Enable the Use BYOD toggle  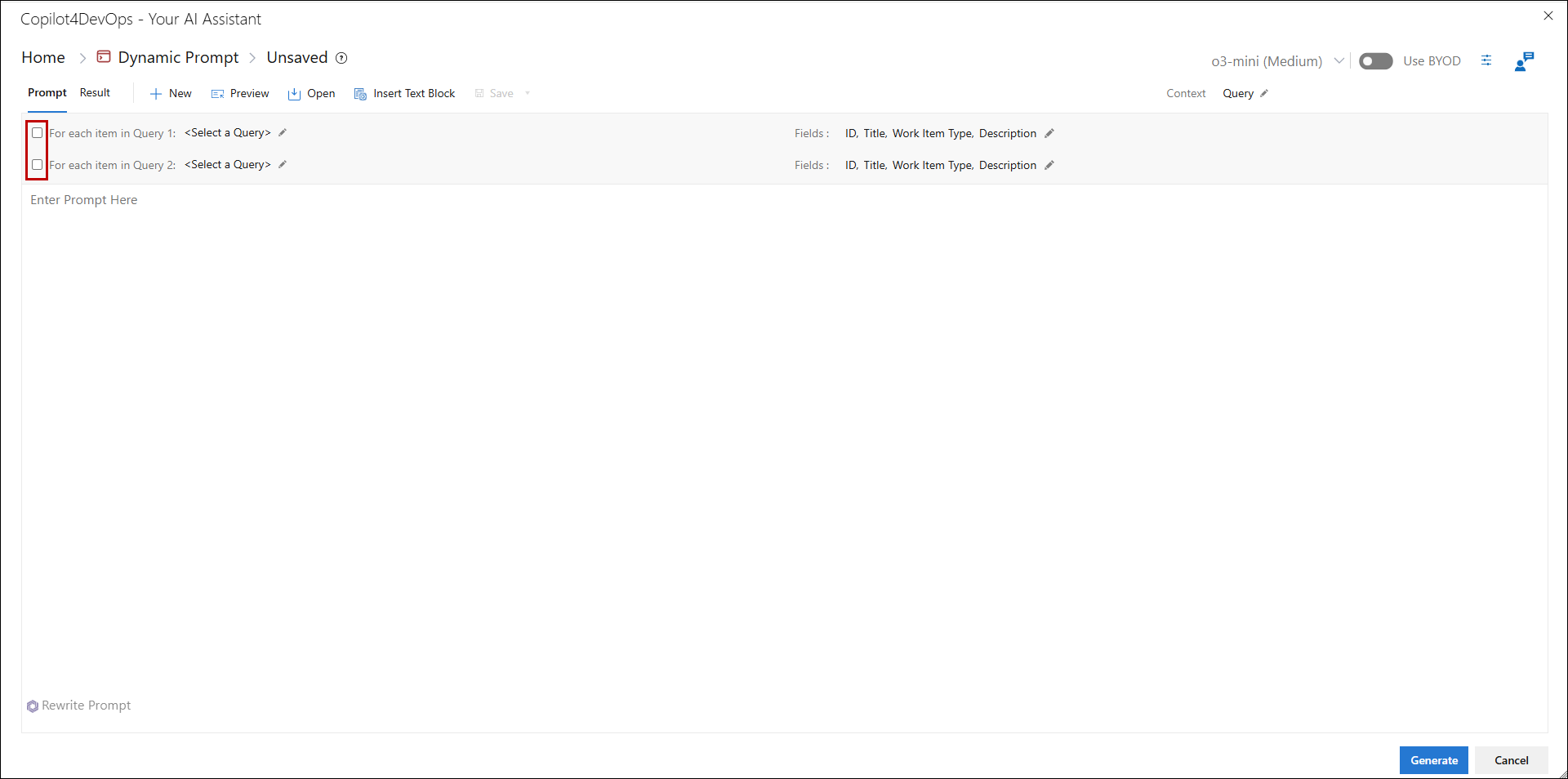click(1375, 61)
